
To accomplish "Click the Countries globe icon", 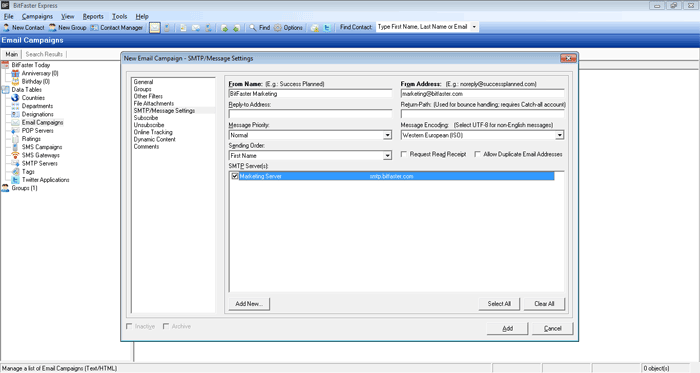I will 16,98.
